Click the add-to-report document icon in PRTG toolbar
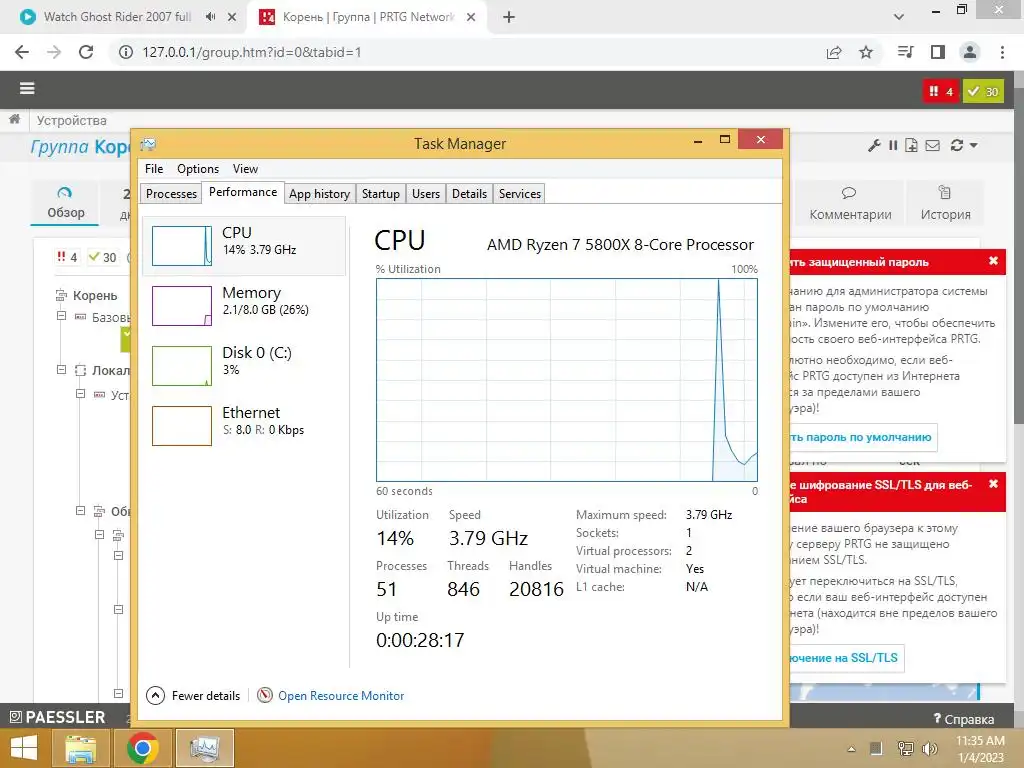The image size is (1024, 768). click(x=912, y=145)
